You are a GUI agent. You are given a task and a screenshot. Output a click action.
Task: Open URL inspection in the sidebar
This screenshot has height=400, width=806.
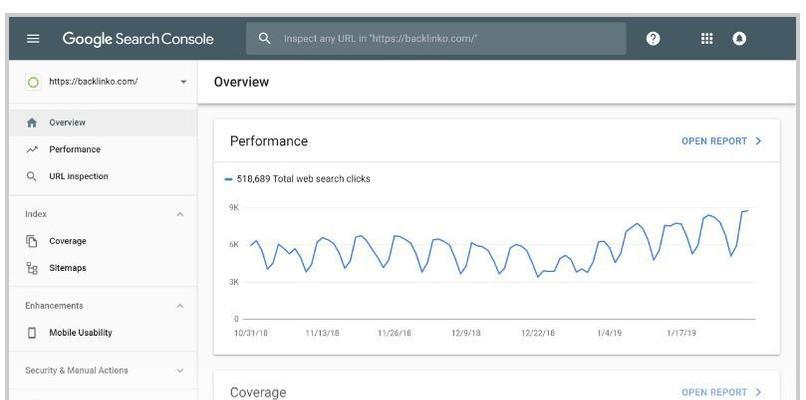[103, 176]
